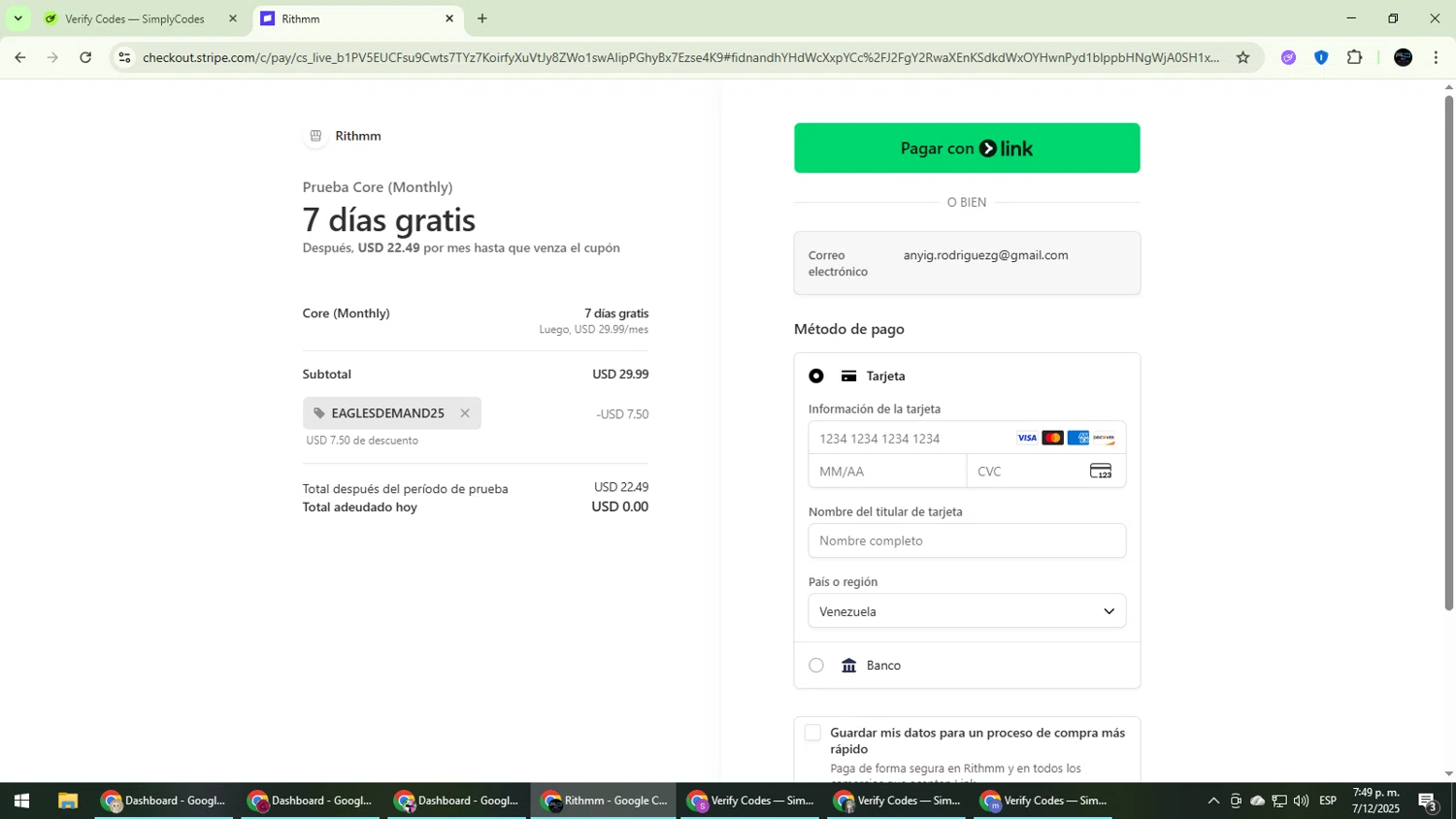
Task: Show hidden system tray icons
Action: pos(1213,802)
